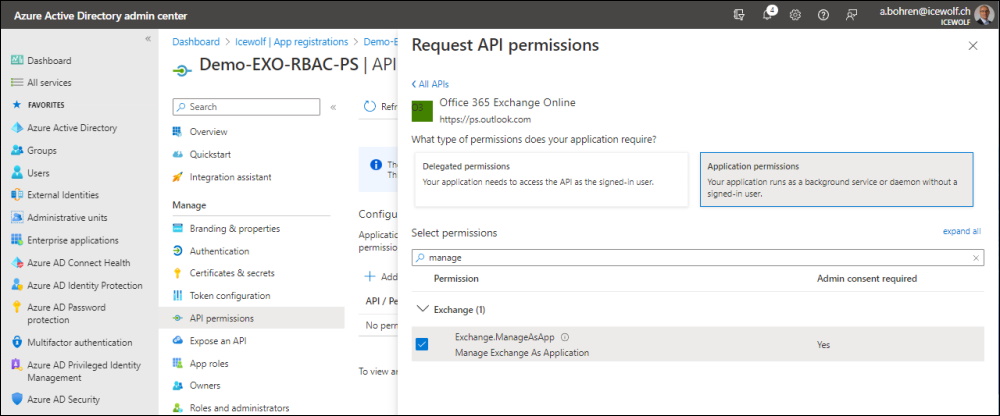Click the Azure Active Directory sidebar icon
Screen dimensions: 1000x416
pyautogui.click(x=17, y=128)
